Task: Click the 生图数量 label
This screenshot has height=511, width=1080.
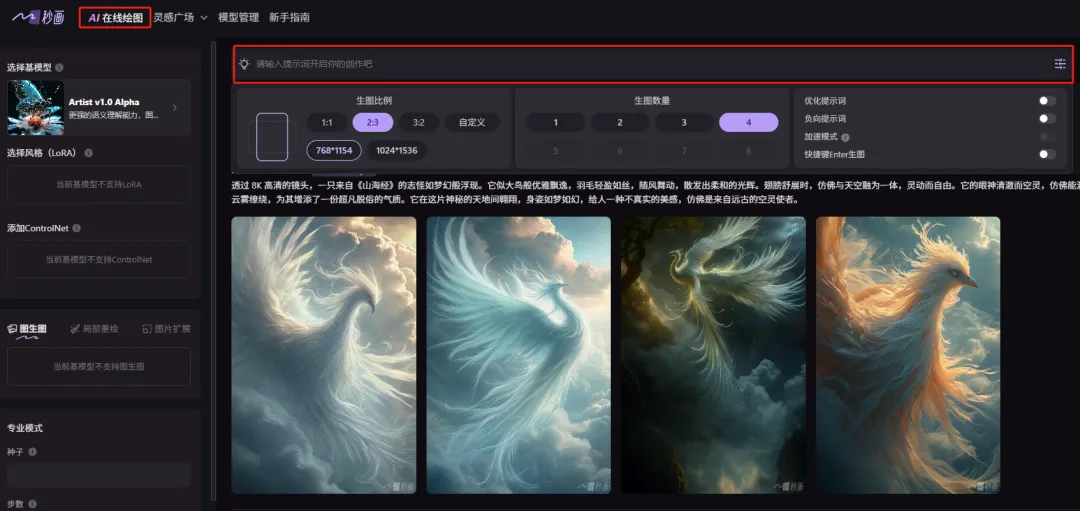Action: click(652, 101)
